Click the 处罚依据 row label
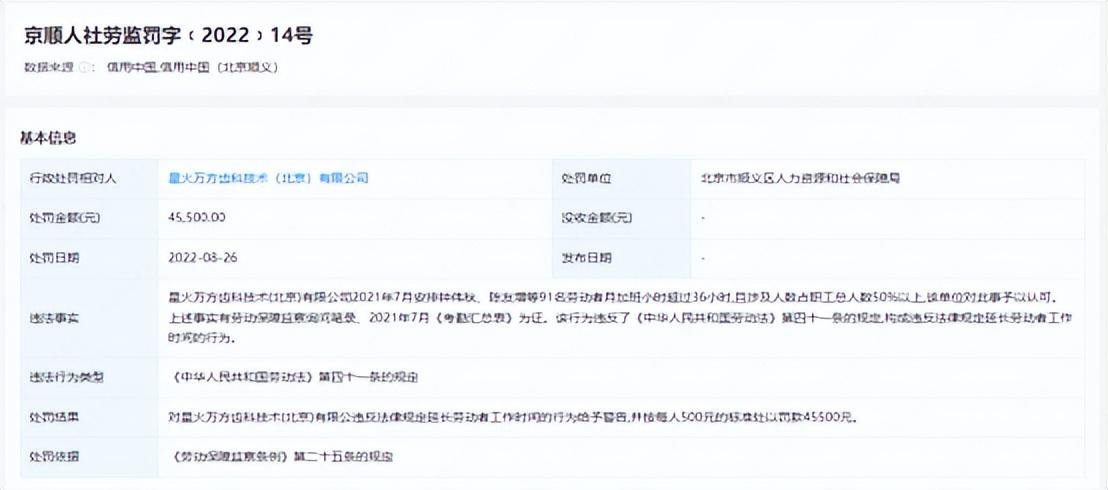The width and height of the screenshot is (1108, 490). pos(90,457)
